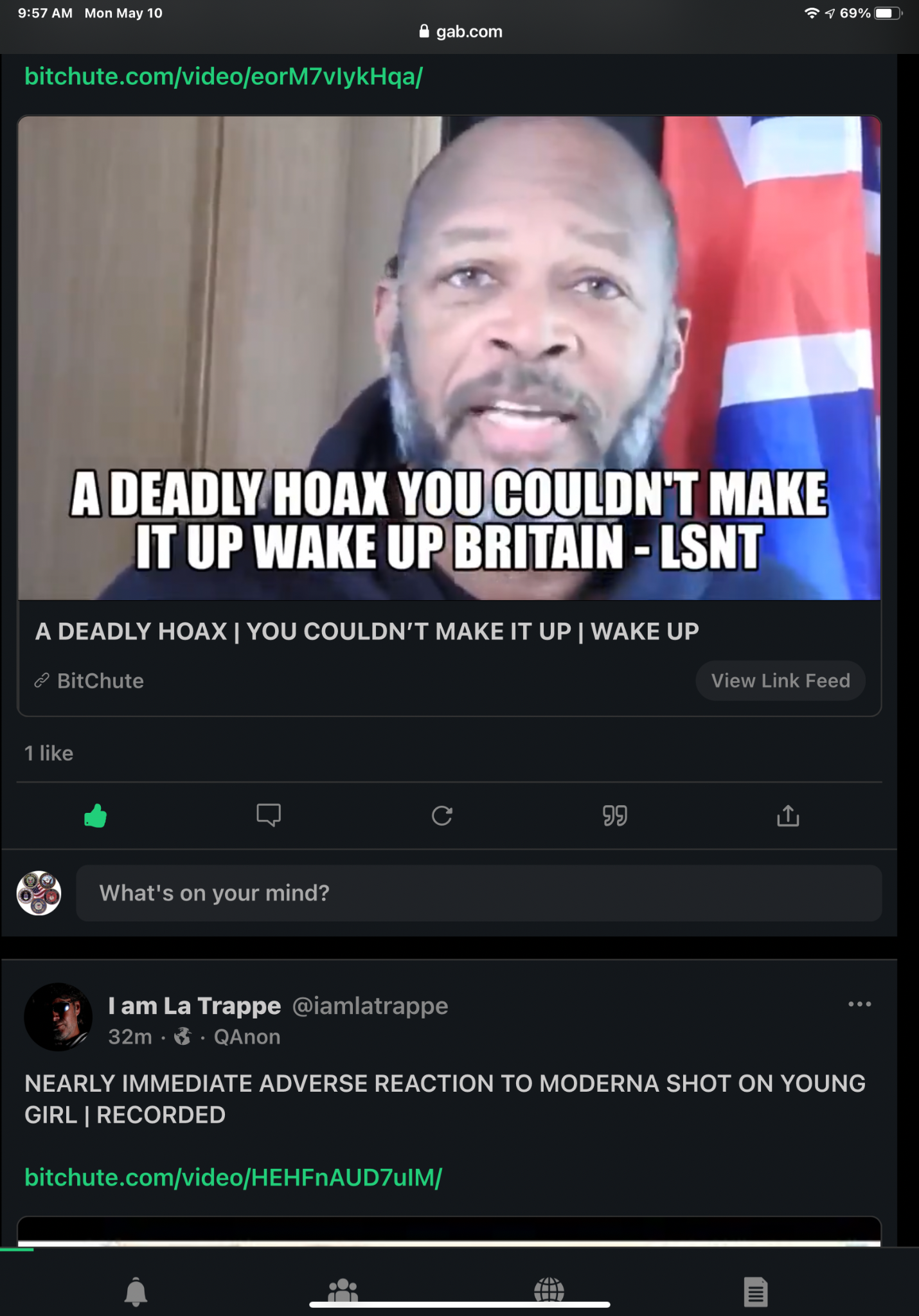Open news document icon in bottom bar

[756, 1290]
